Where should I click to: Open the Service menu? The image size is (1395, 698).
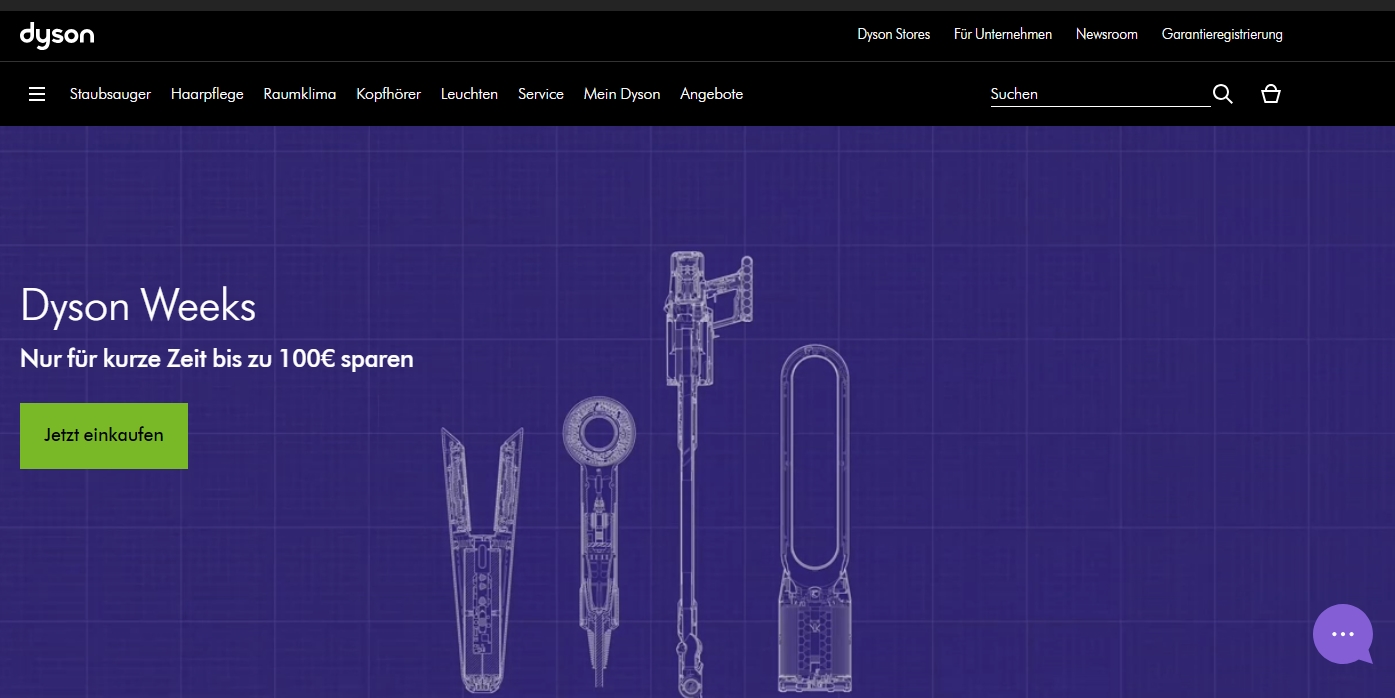(541, 94)
